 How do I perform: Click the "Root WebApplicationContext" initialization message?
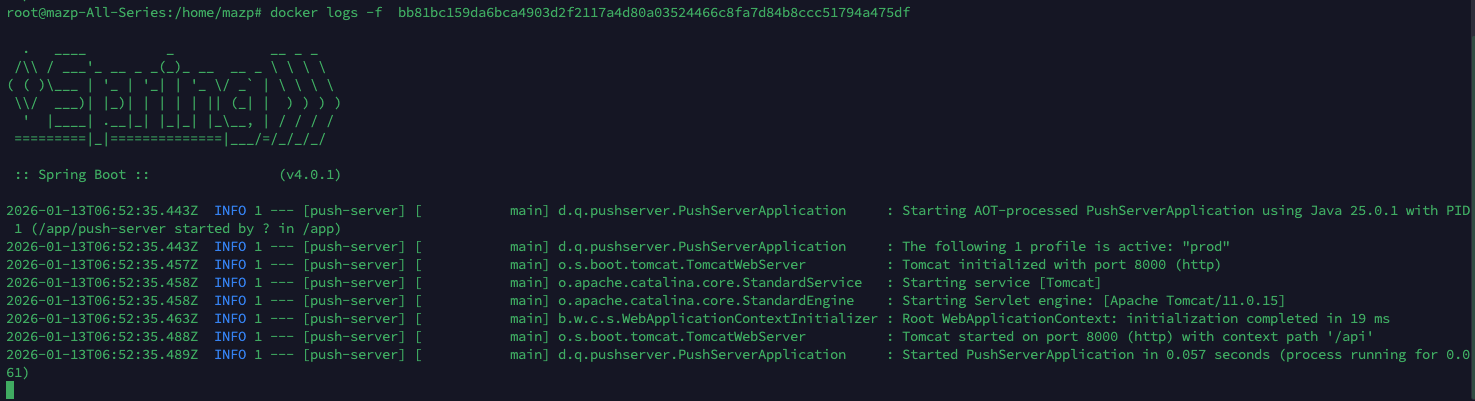[1145, 319]
